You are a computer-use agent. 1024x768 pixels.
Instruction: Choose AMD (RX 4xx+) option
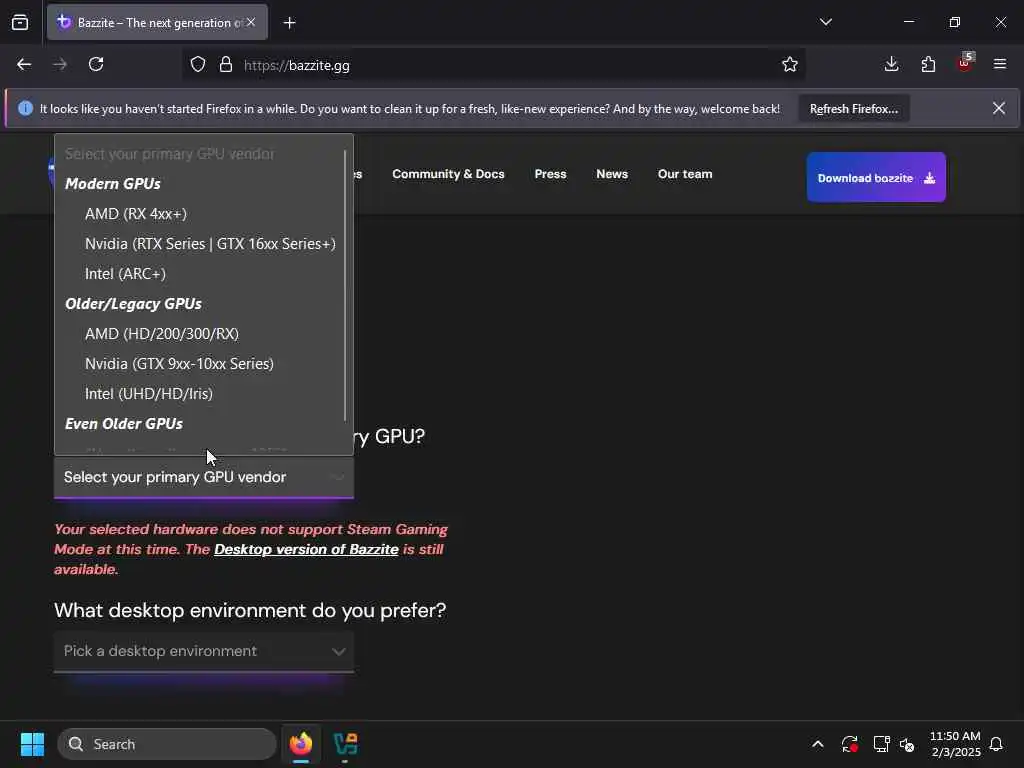(204, 214)
